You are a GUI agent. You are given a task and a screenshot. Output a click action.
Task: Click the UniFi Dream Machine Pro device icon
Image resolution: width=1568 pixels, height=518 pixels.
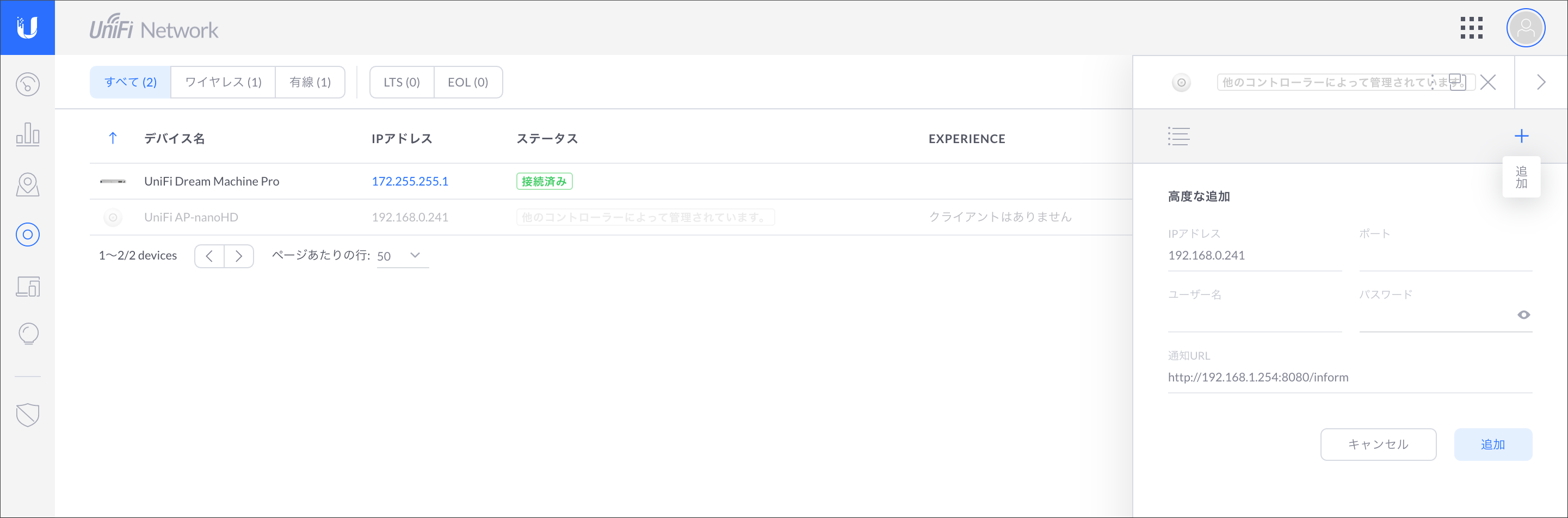point(113,181)
